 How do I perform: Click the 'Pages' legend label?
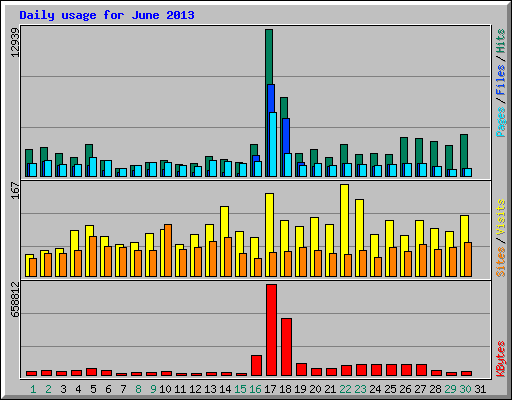[x=500, y=122]
